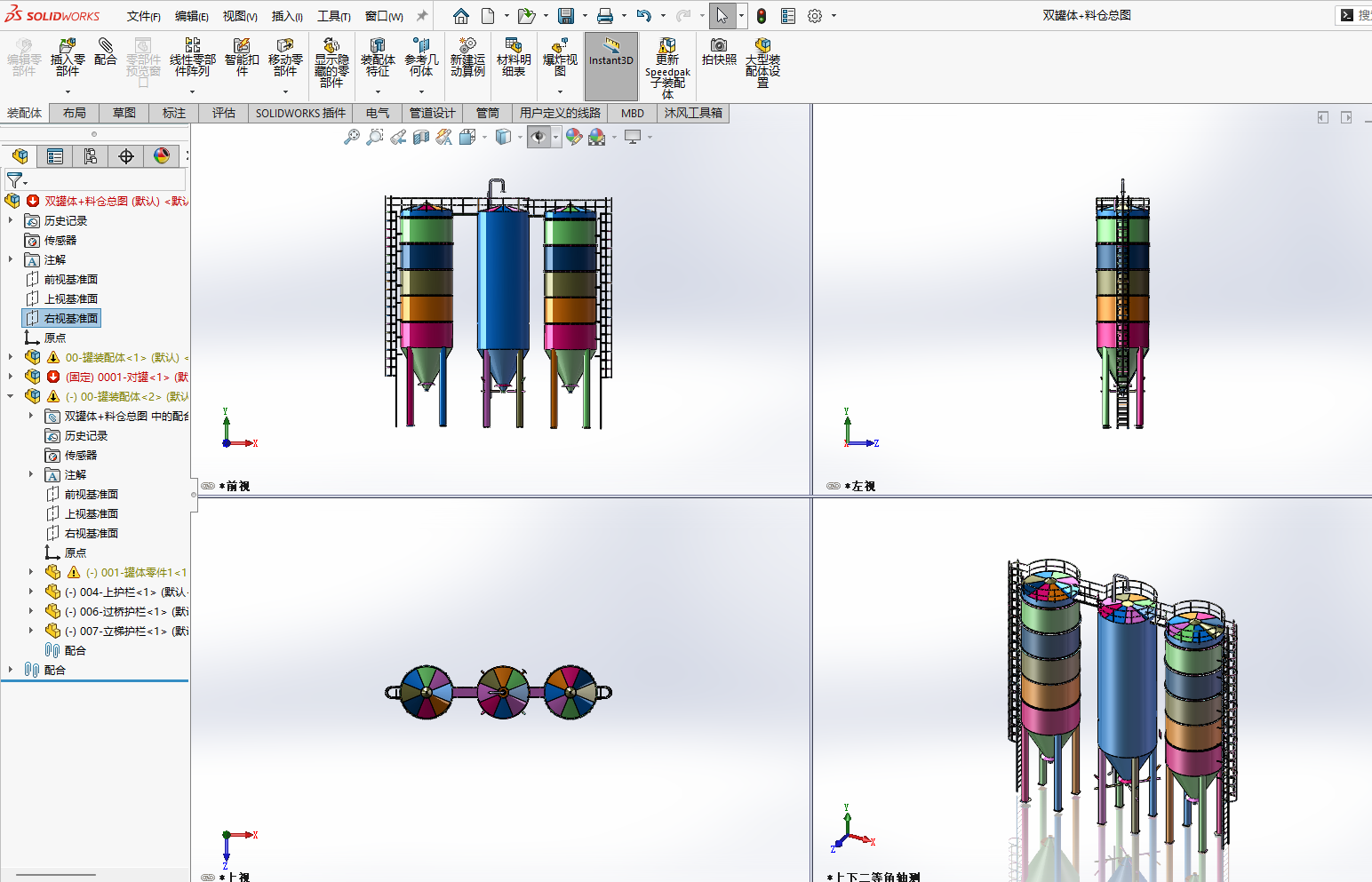Open Bill of Materials (材料明细表)
The image size is (1372, 882).
(514, 57)
